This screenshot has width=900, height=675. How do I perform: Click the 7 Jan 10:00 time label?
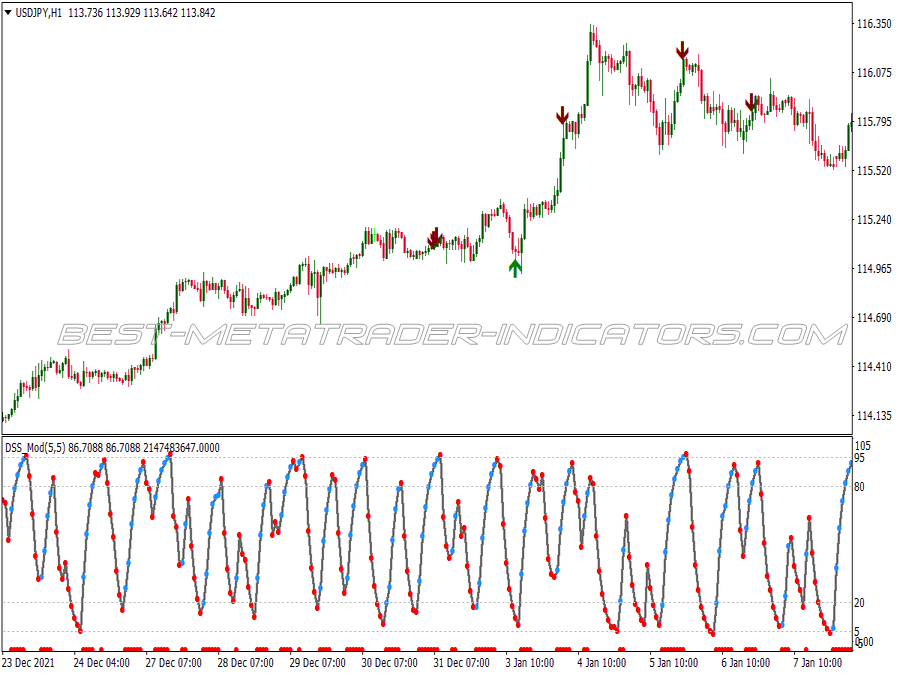point(818,663)
